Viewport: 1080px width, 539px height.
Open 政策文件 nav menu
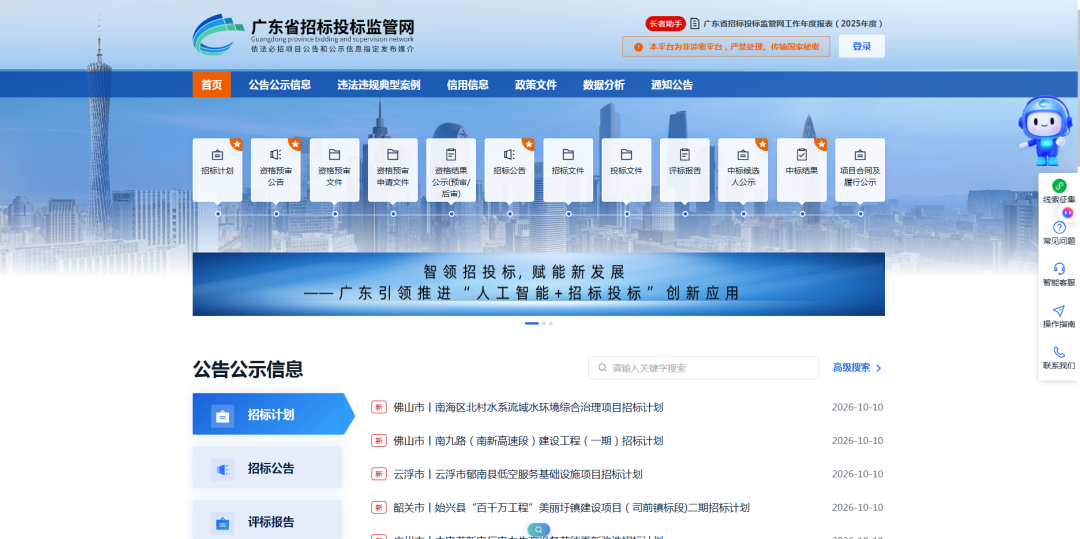[x=536, y=85]
